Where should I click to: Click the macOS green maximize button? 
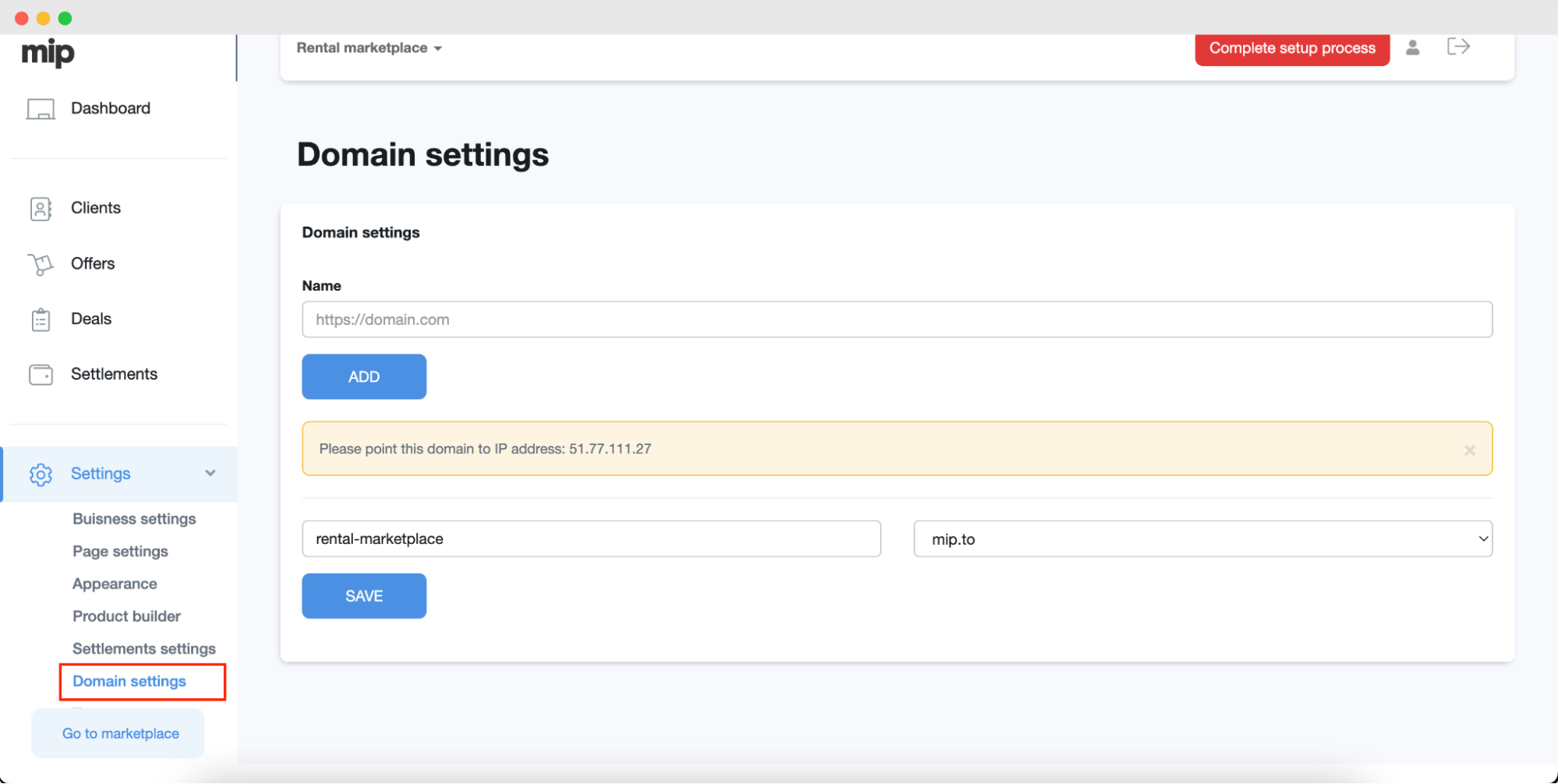tap(65, 18)
